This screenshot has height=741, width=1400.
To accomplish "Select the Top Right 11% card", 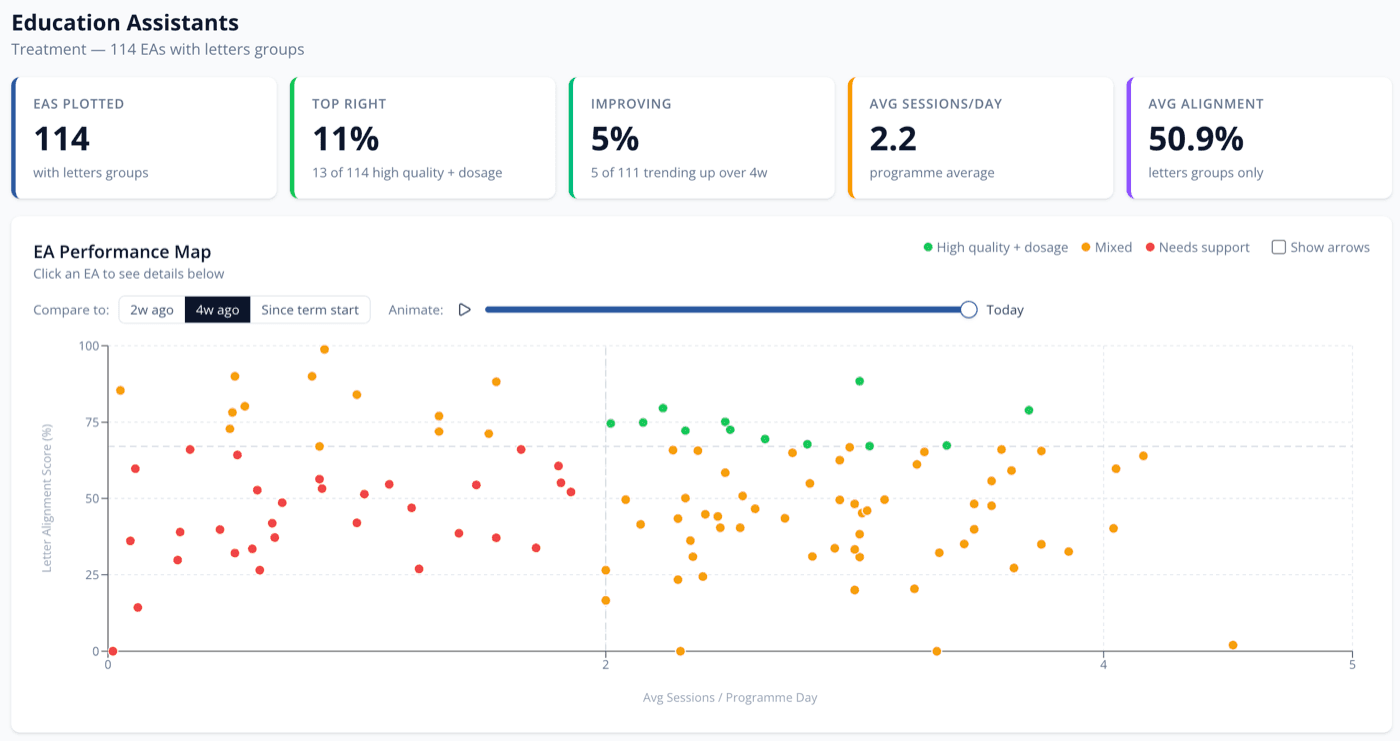I will [x=422, y=138].
